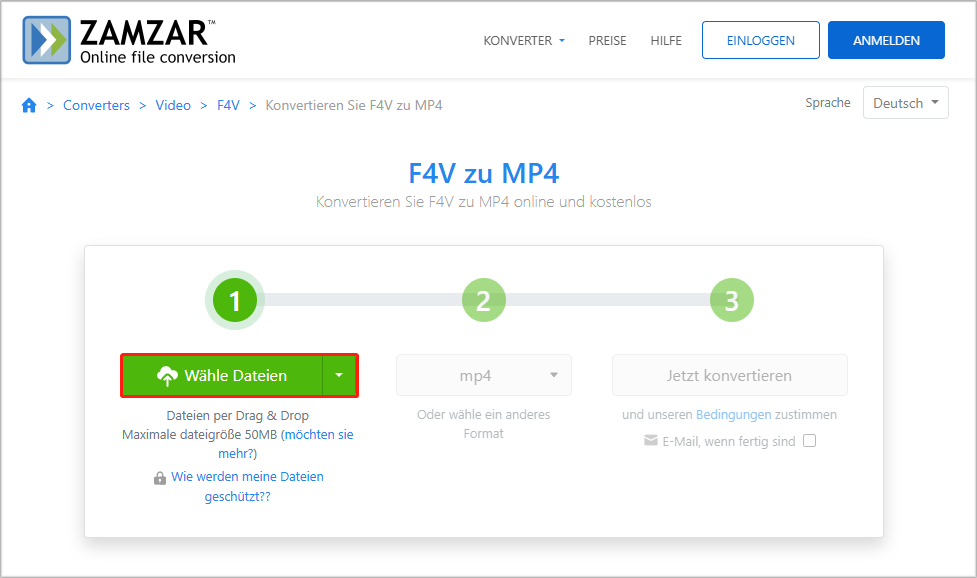Image resolution: width=977 pixels, height=578 pixels.
Task: Click the ZAMZAR Online file conversion wordmark
Action: [x=158, y=41]
